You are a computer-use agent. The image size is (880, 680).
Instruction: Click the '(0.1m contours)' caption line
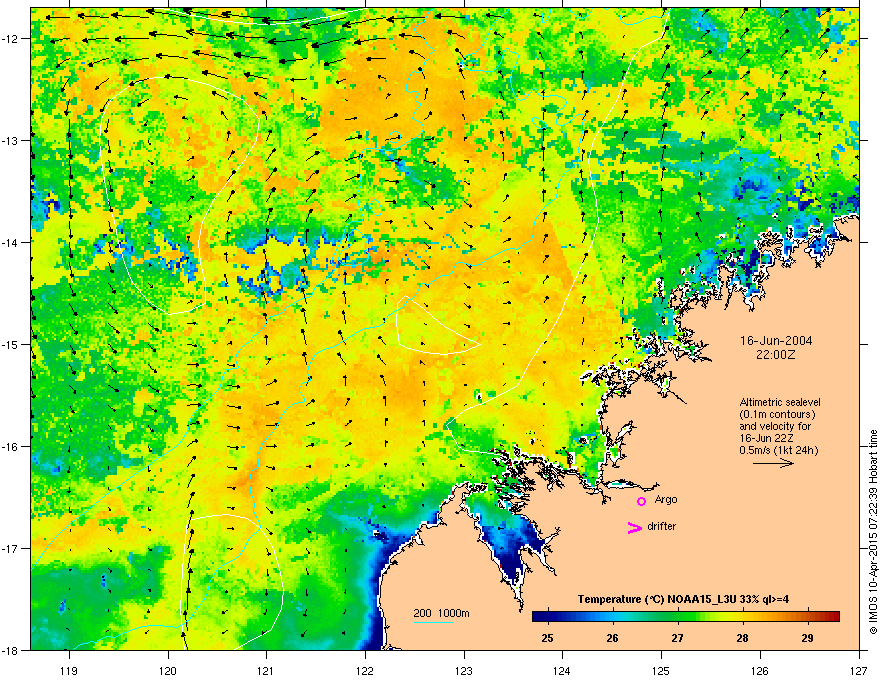click(777, 415)
